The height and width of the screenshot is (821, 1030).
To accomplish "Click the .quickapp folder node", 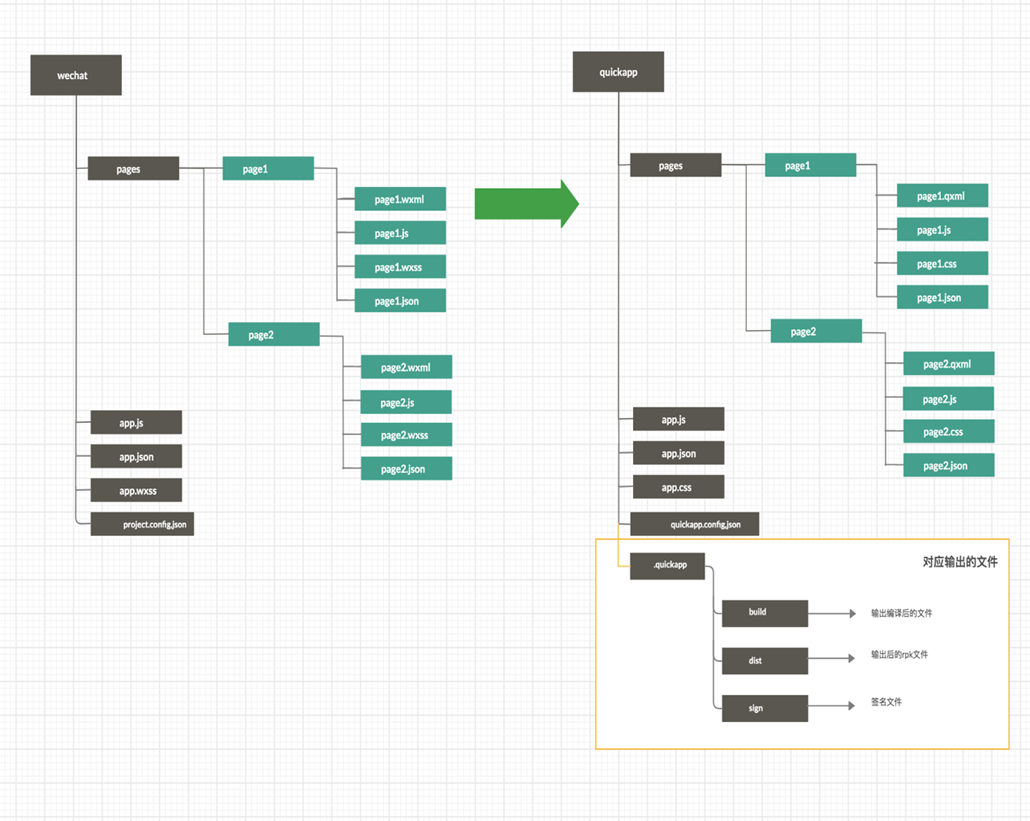I will pyautogui.click(x=667, y=566).
